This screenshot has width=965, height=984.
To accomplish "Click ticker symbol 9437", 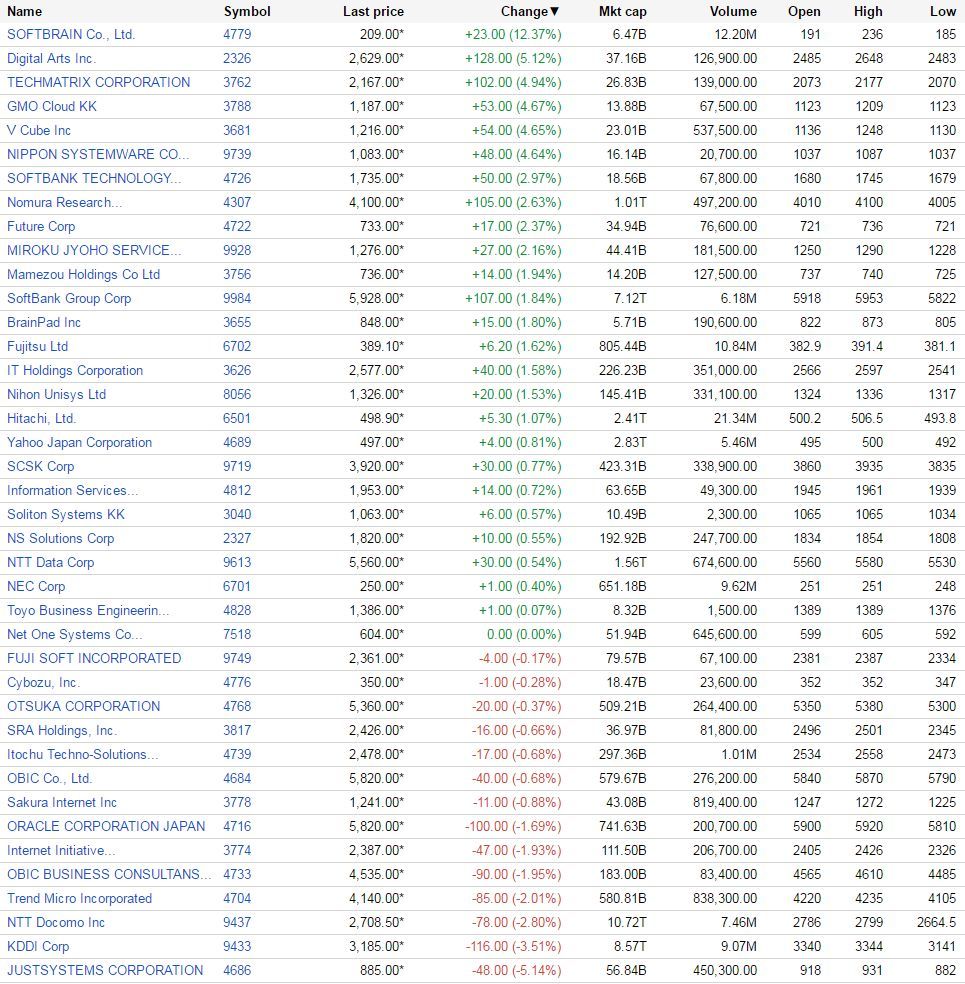I will pos(237,922).
